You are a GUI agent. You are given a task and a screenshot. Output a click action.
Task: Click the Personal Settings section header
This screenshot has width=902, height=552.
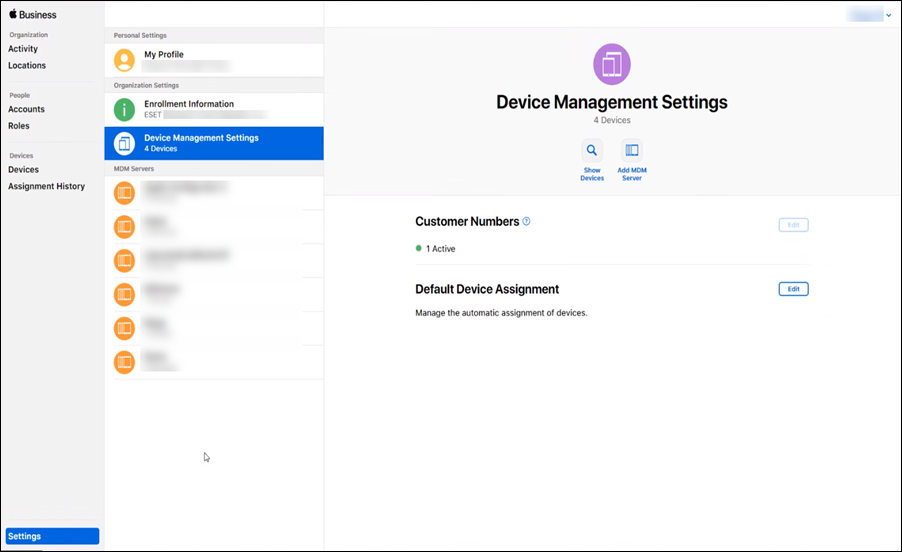pos(140,36)
